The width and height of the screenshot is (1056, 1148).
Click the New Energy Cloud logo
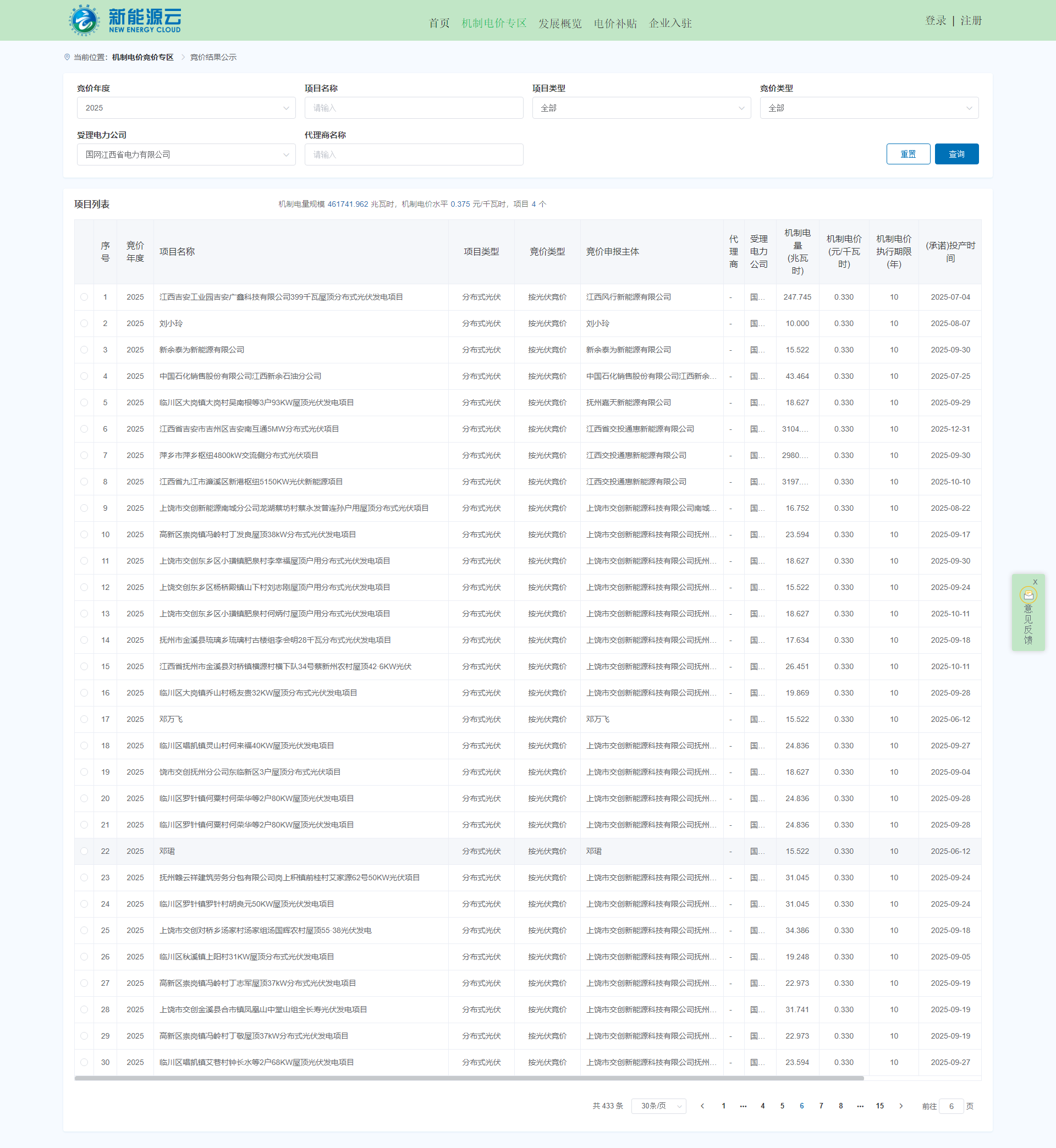(x=125, y=20)
